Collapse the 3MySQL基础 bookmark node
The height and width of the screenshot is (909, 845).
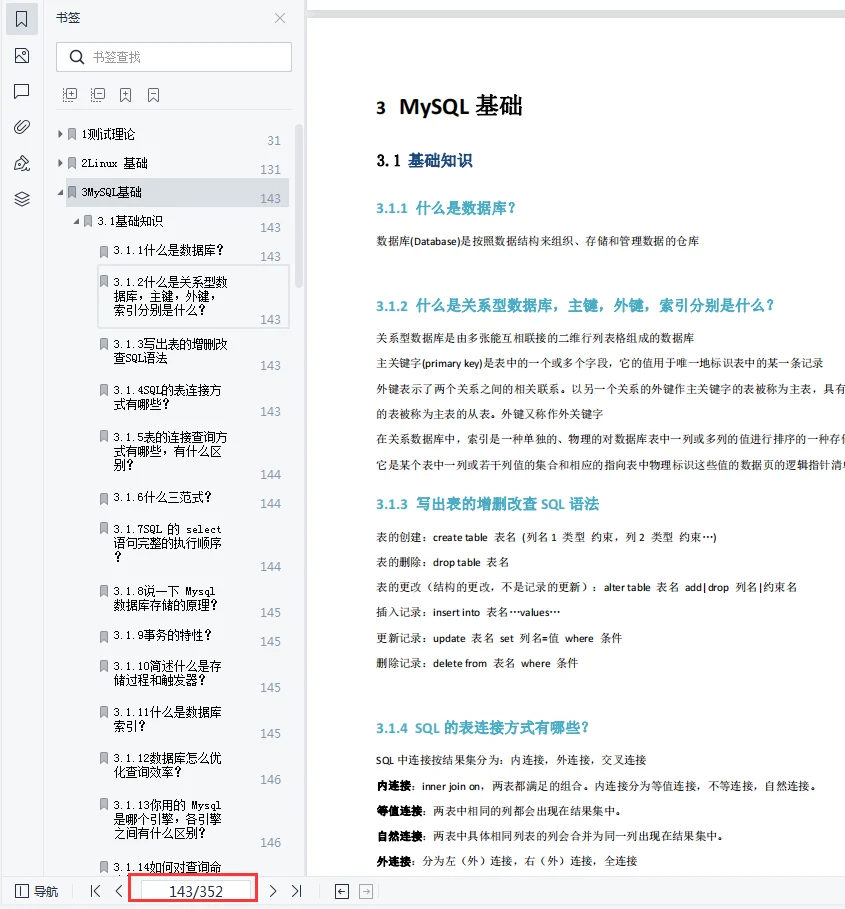62,191
